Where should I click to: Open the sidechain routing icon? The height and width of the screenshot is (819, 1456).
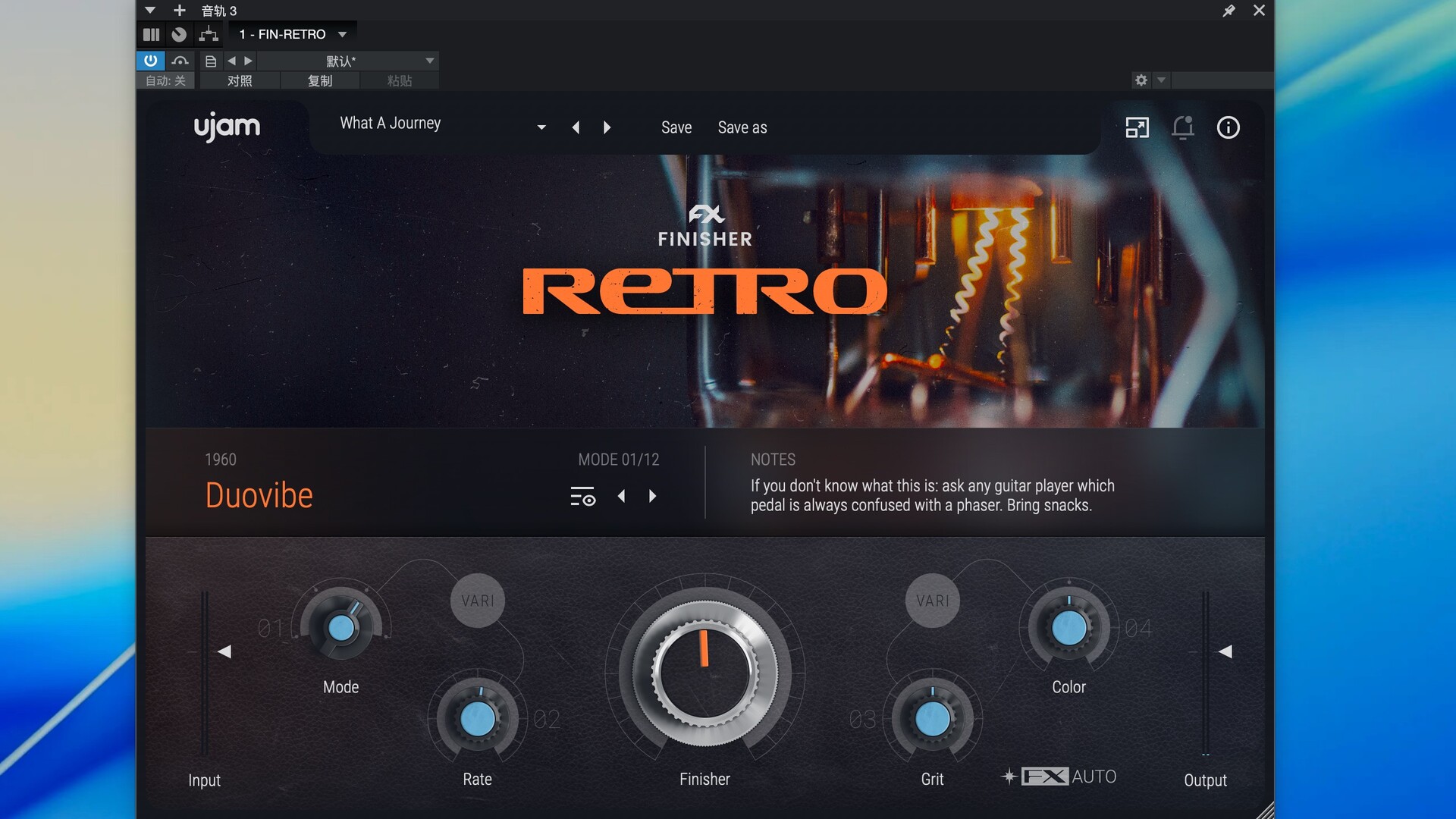point(208,34)
